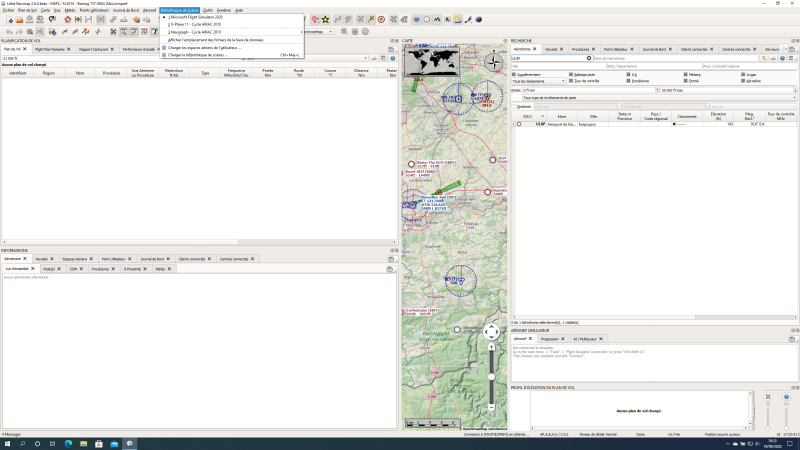Clear the ULAP search field with X icon

[x=589, y=58]
